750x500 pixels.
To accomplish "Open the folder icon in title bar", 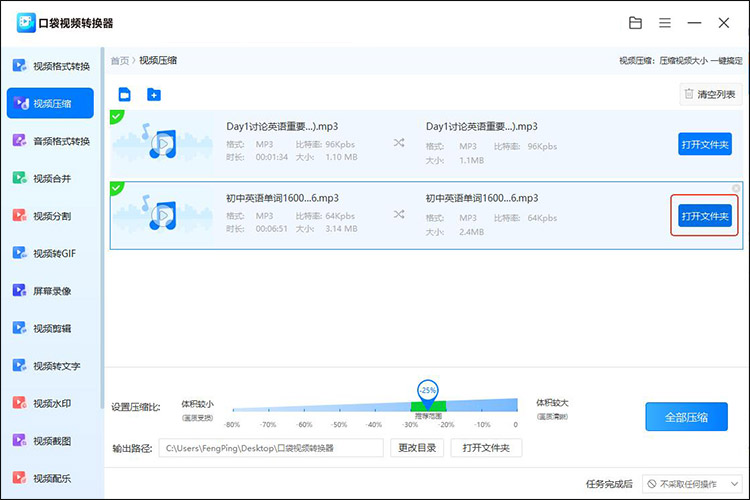I will point(635,22).
